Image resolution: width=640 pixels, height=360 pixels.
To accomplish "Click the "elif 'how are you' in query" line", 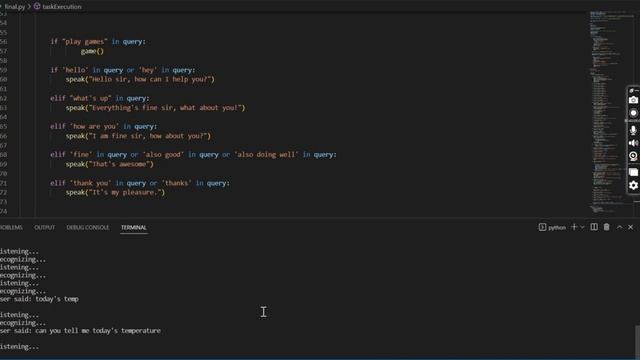I will [103, 127].
